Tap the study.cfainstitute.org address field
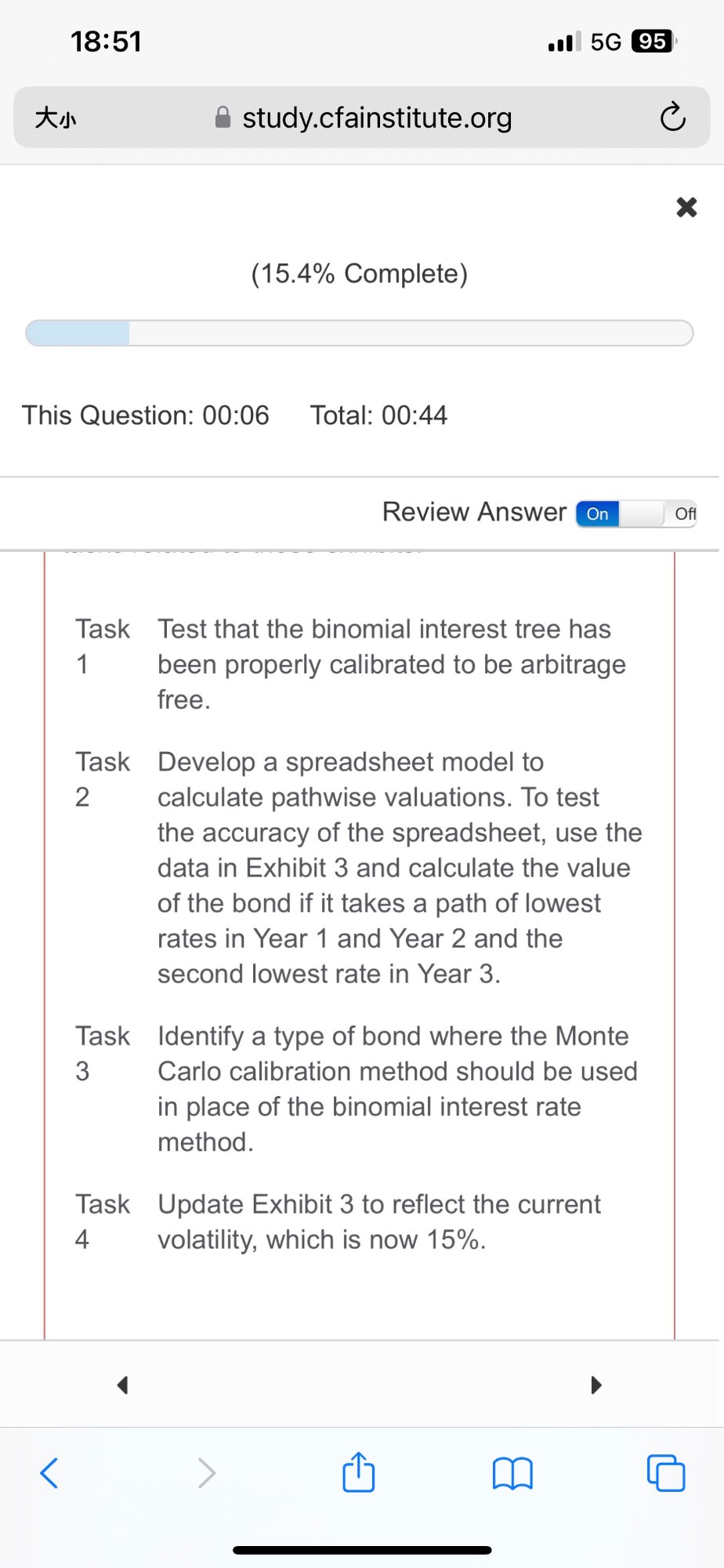Screen dimensions: 724x1568 point(376,118)
